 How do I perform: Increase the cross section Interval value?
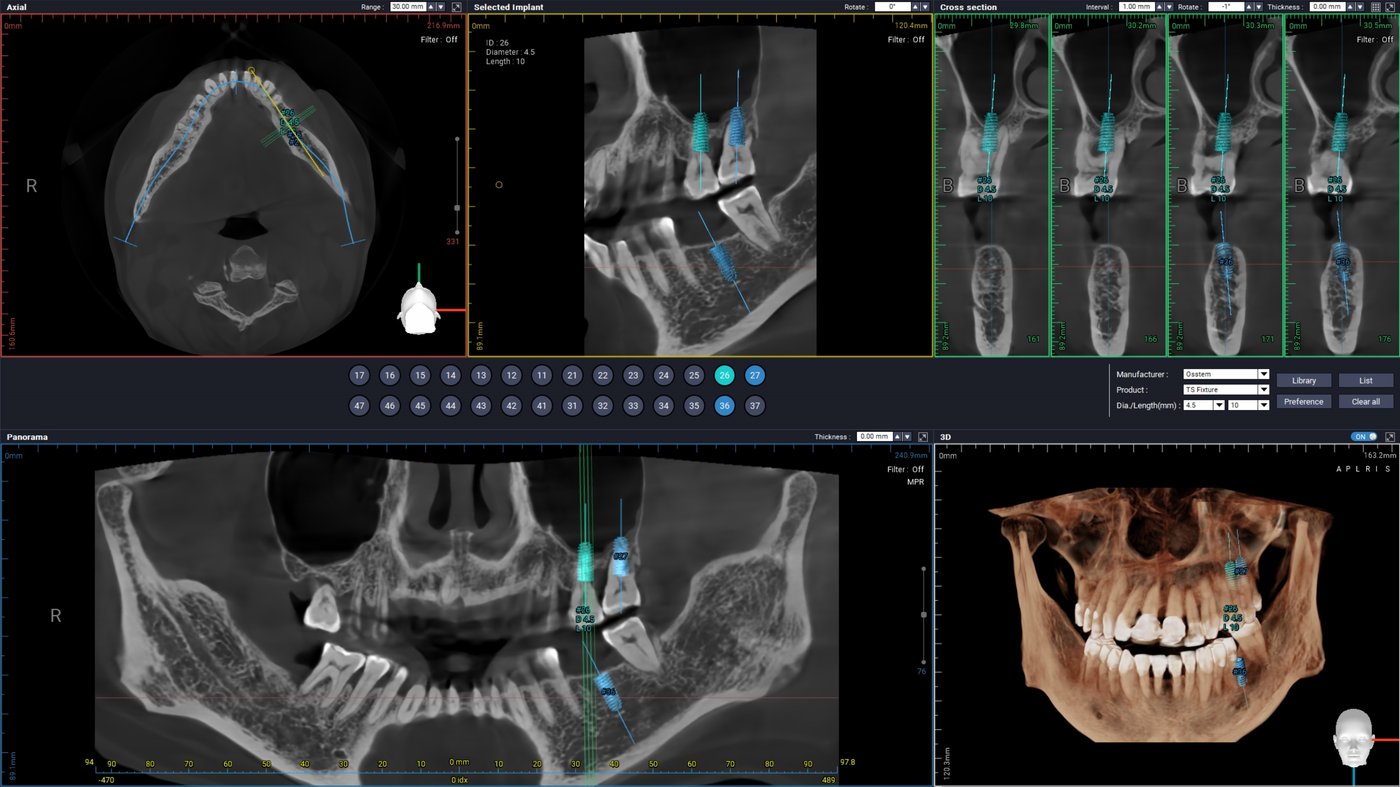point(1160,6)
